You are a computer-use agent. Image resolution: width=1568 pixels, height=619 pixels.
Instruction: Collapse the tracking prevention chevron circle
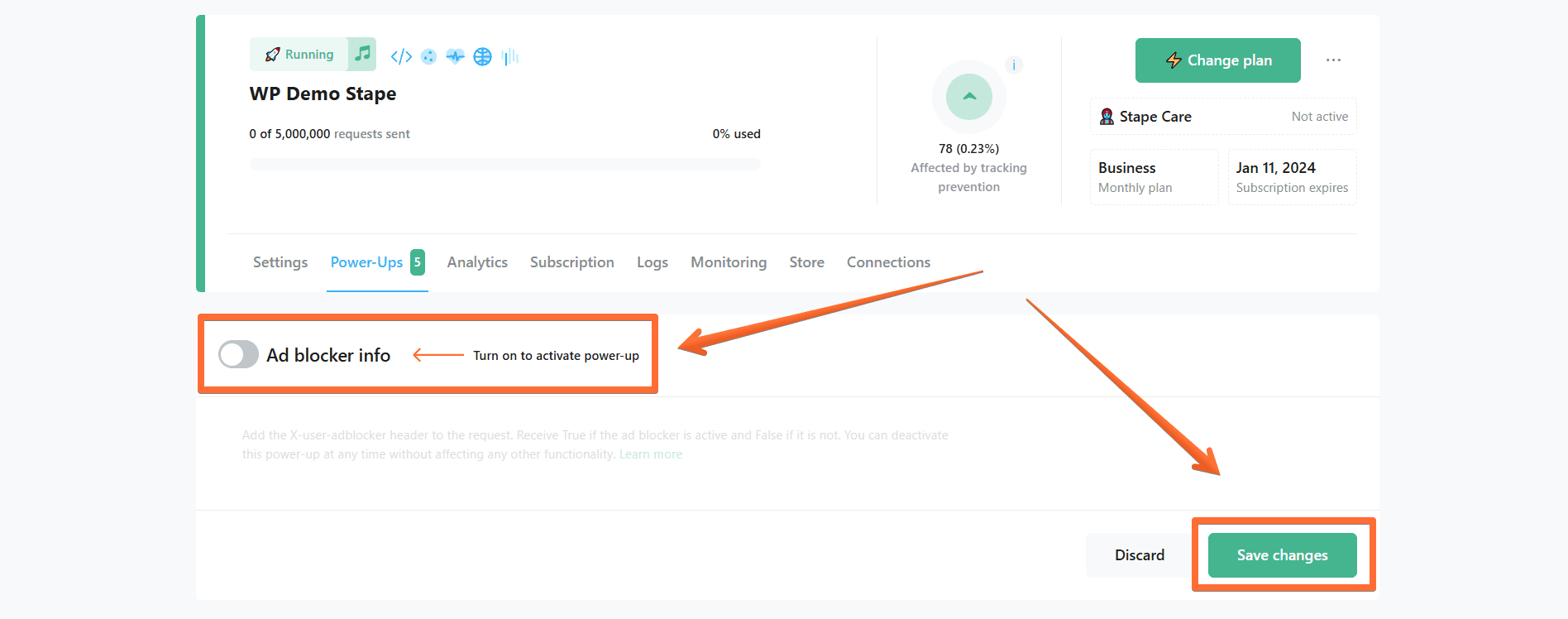pyautogui.click(x=969, y=97)
